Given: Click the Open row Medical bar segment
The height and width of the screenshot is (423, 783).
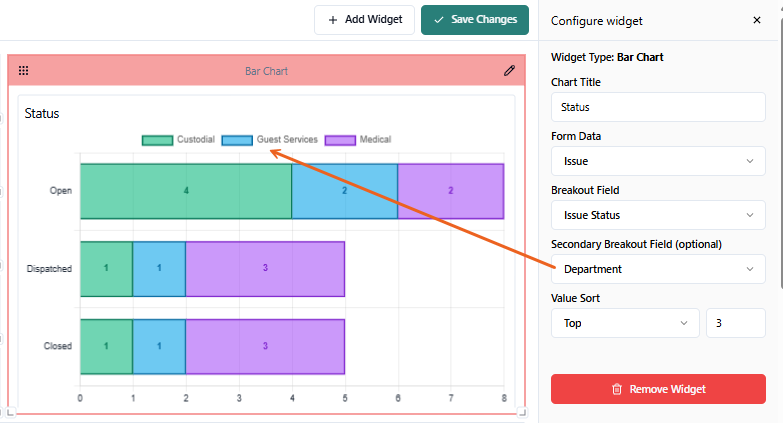Looking at the screenshot, I should coord(451,190).
